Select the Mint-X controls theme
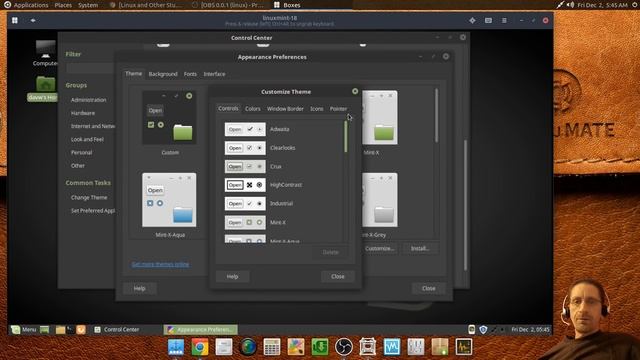This screenshot has width=640, height=360. click(x=283, y=222)
